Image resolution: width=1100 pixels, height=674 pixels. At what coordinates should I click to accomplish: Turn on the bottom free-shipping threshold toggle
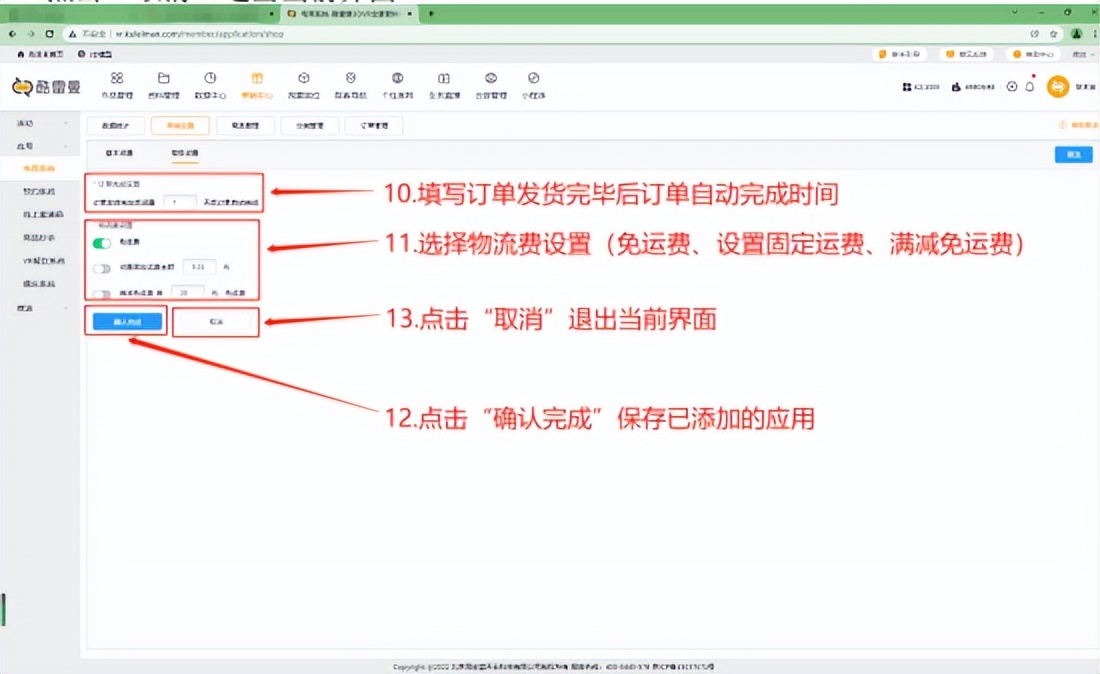[101, 292]
